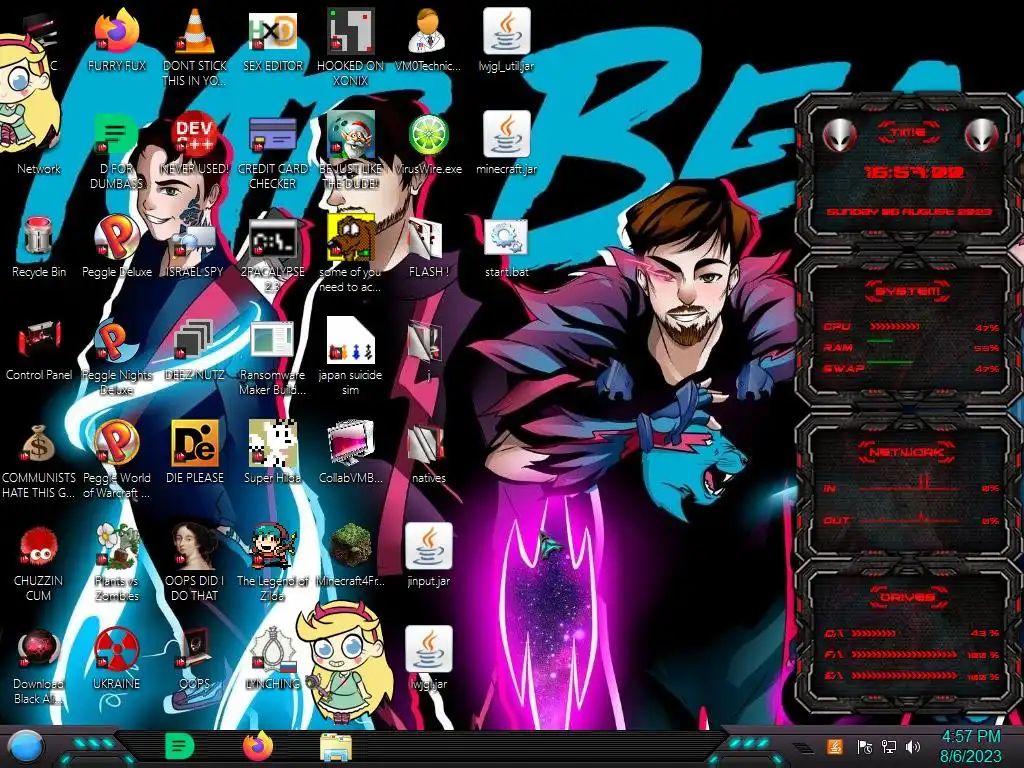Launch the CREDIT CARD CHECKER shortcut
1024x768 pixels.
272,134
